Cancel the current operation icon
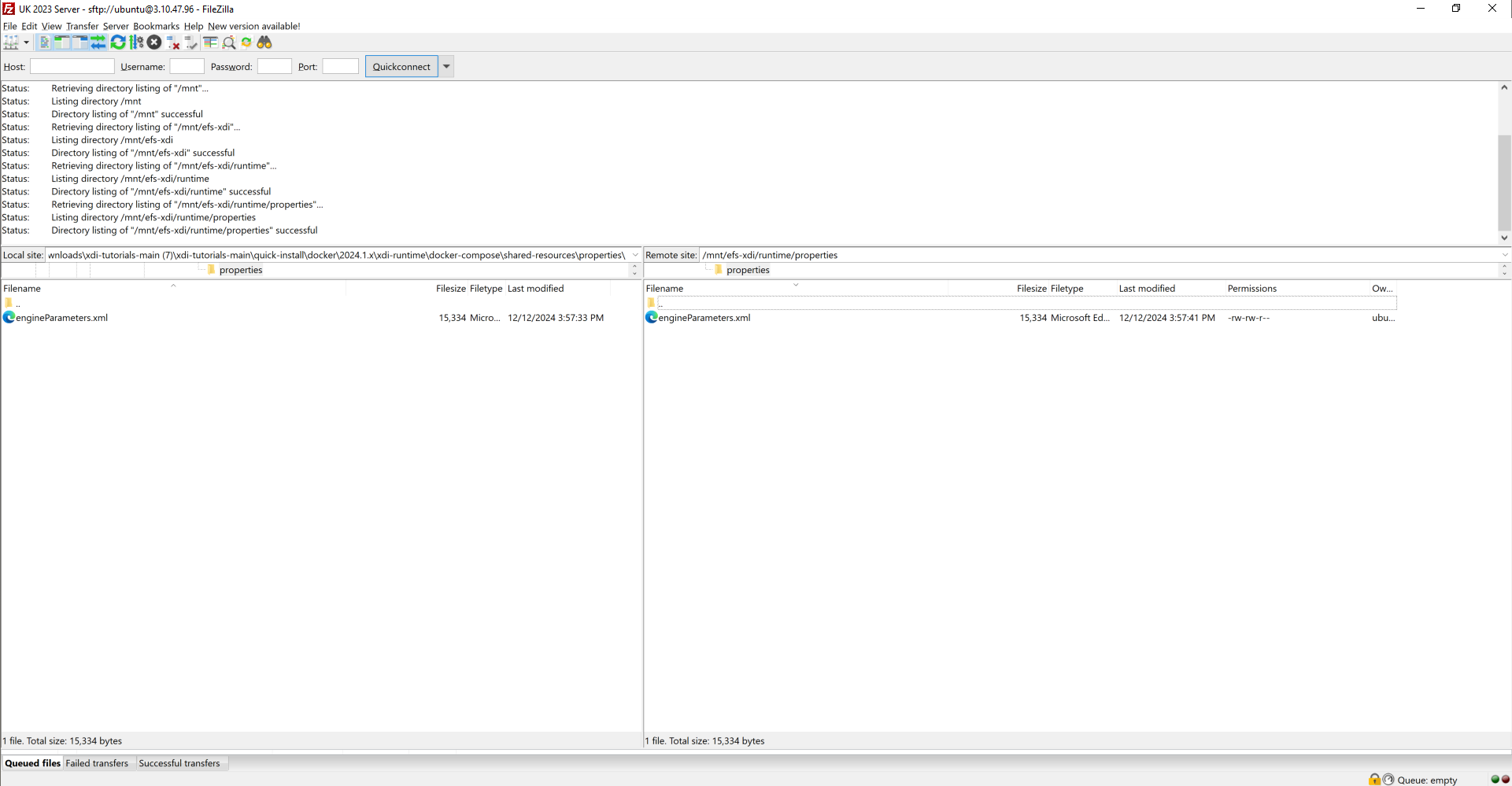Image resolution: width=1512 pixels, height=786 pixels. (x=154, y=42)
